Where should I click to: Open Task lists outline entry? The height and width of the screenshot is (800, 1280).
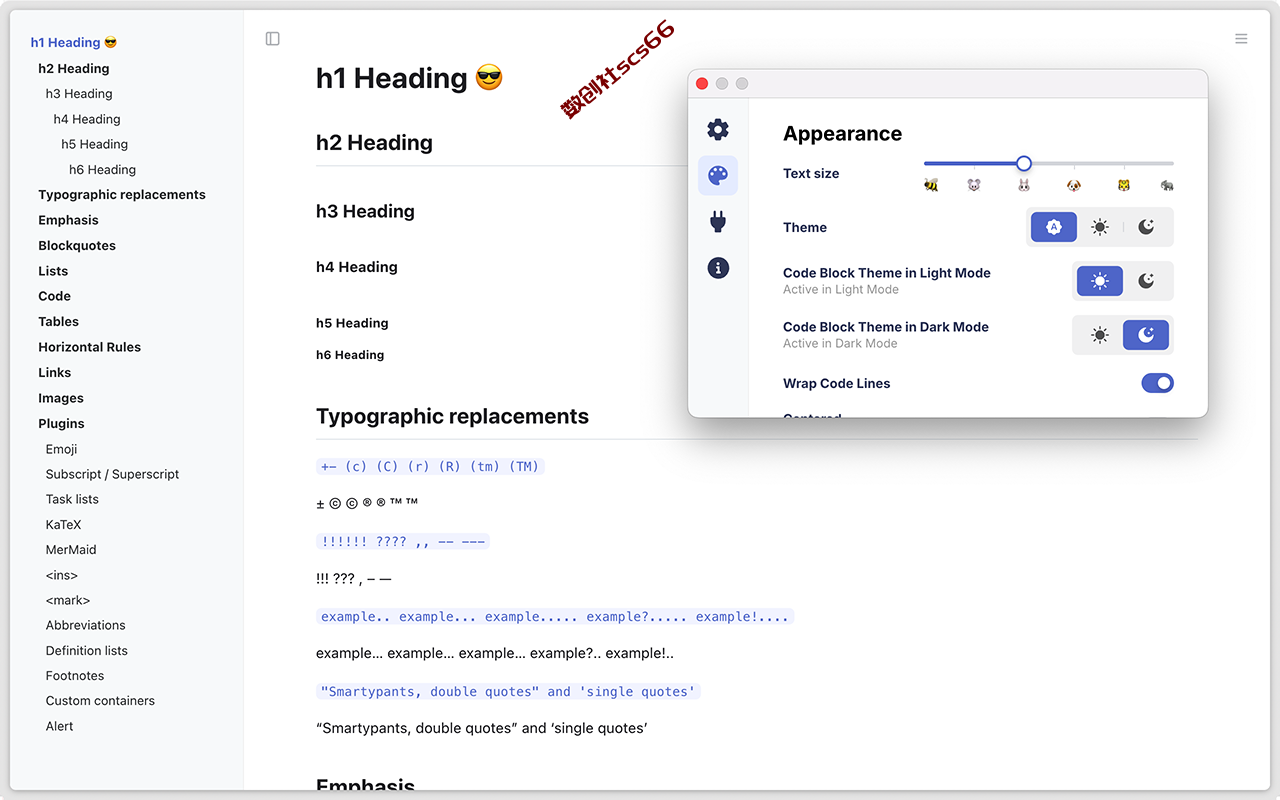[72, 499]
